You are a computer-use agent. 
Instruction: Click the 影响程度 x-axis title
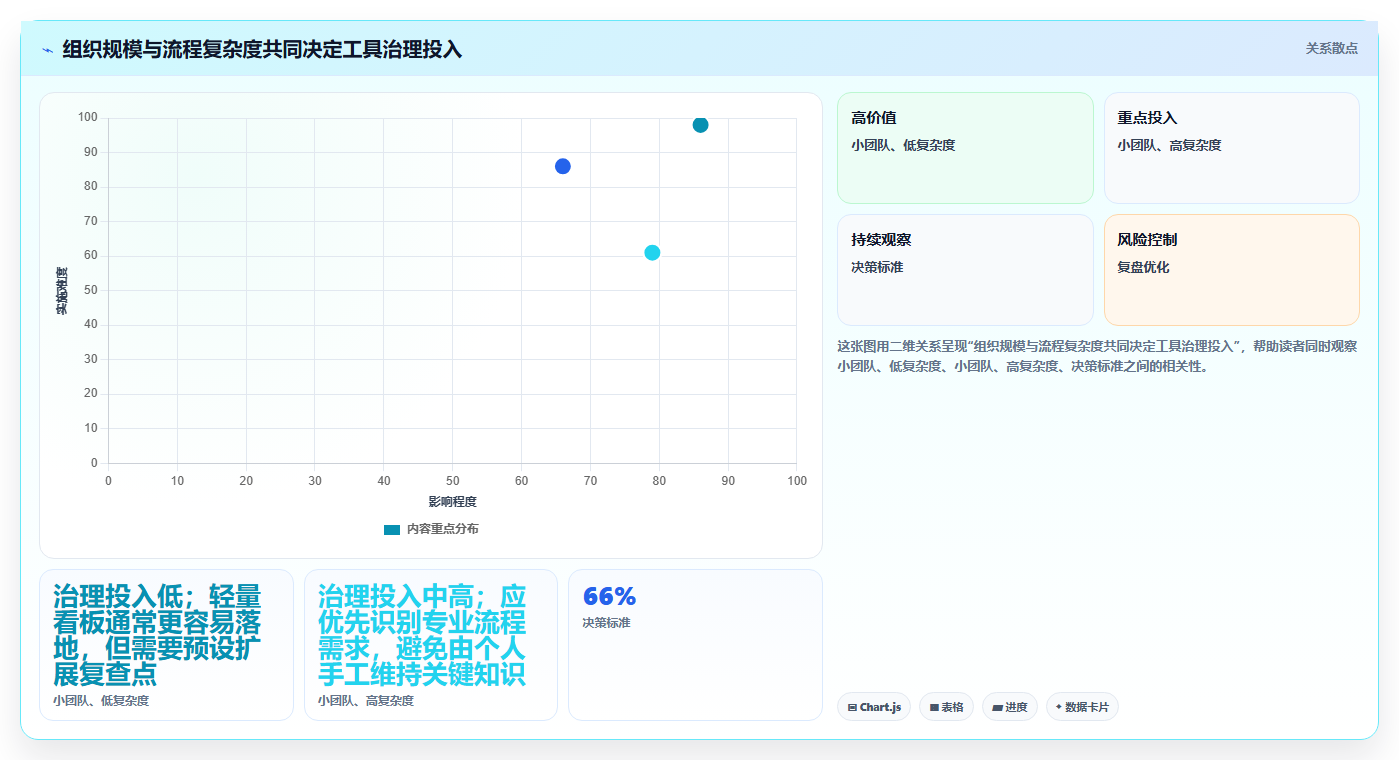click(x=453, y=502)
